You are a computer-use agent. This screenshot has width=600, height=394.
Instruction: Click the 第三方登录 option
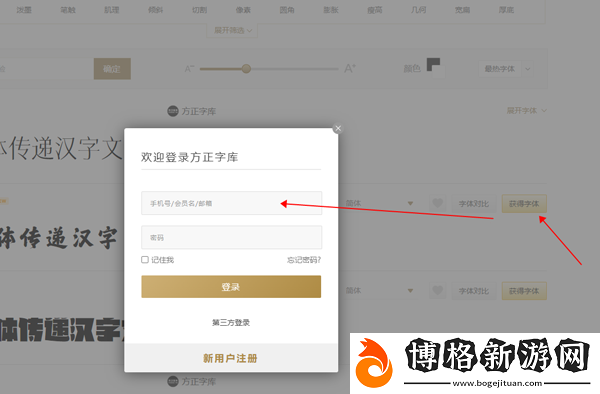(x=231, y=322)
